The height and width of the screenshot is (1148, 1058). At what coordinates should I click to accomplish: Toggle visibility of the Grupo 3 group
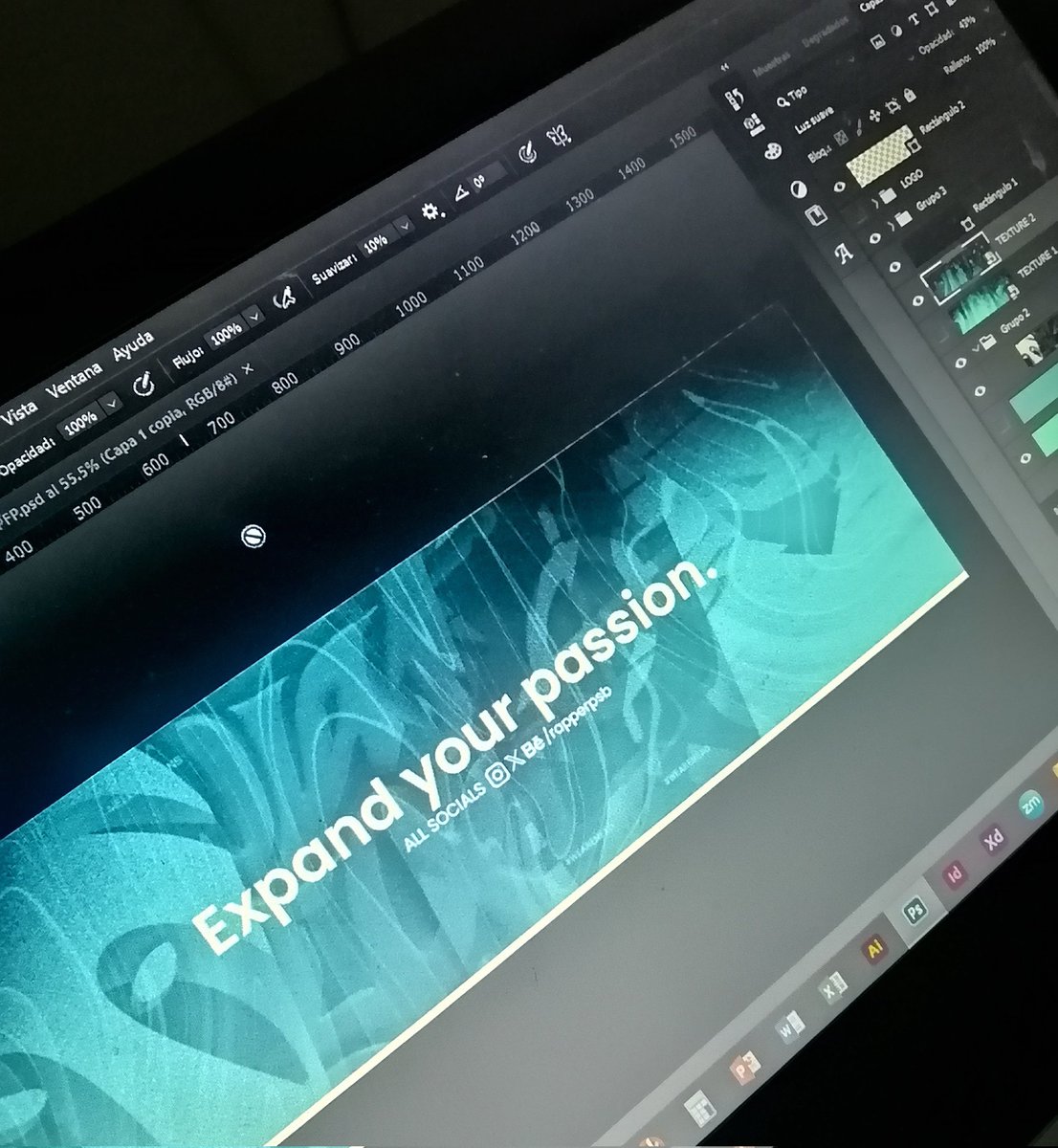[873, 237]
